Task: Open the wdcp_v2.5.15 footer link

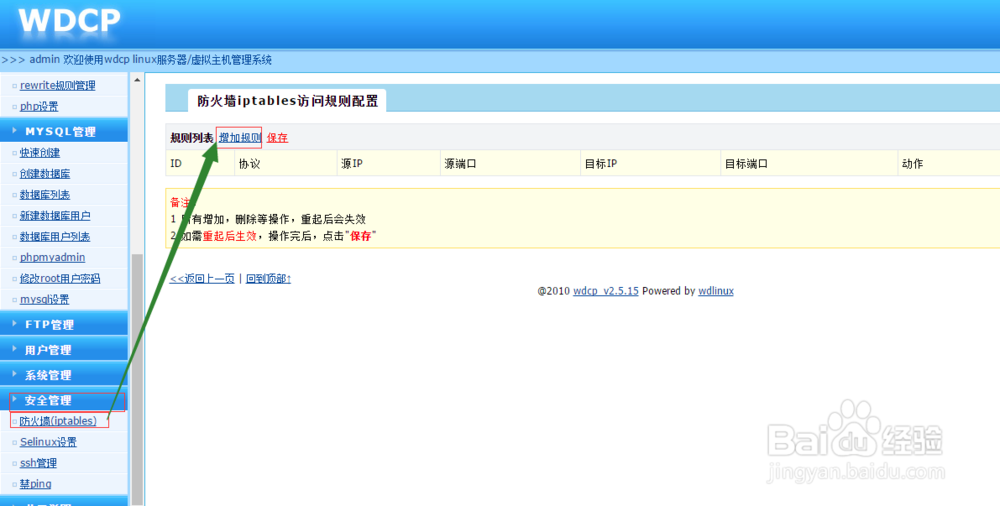Action: point(606,290)
